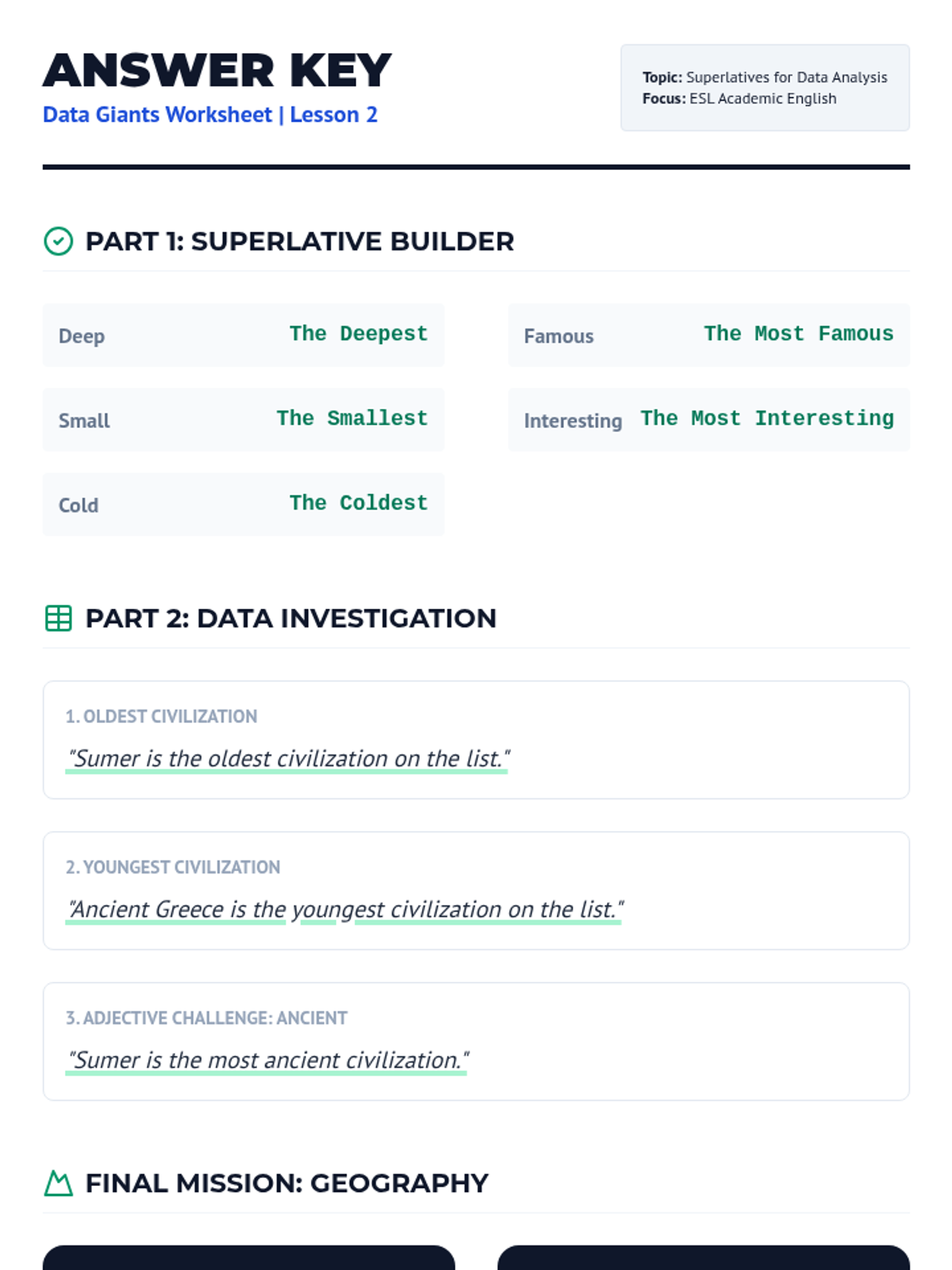Click the 'Sumer is the oldest civilization' sentence
The height and width of the screenshot is (1270, 952).
point(287,759)
